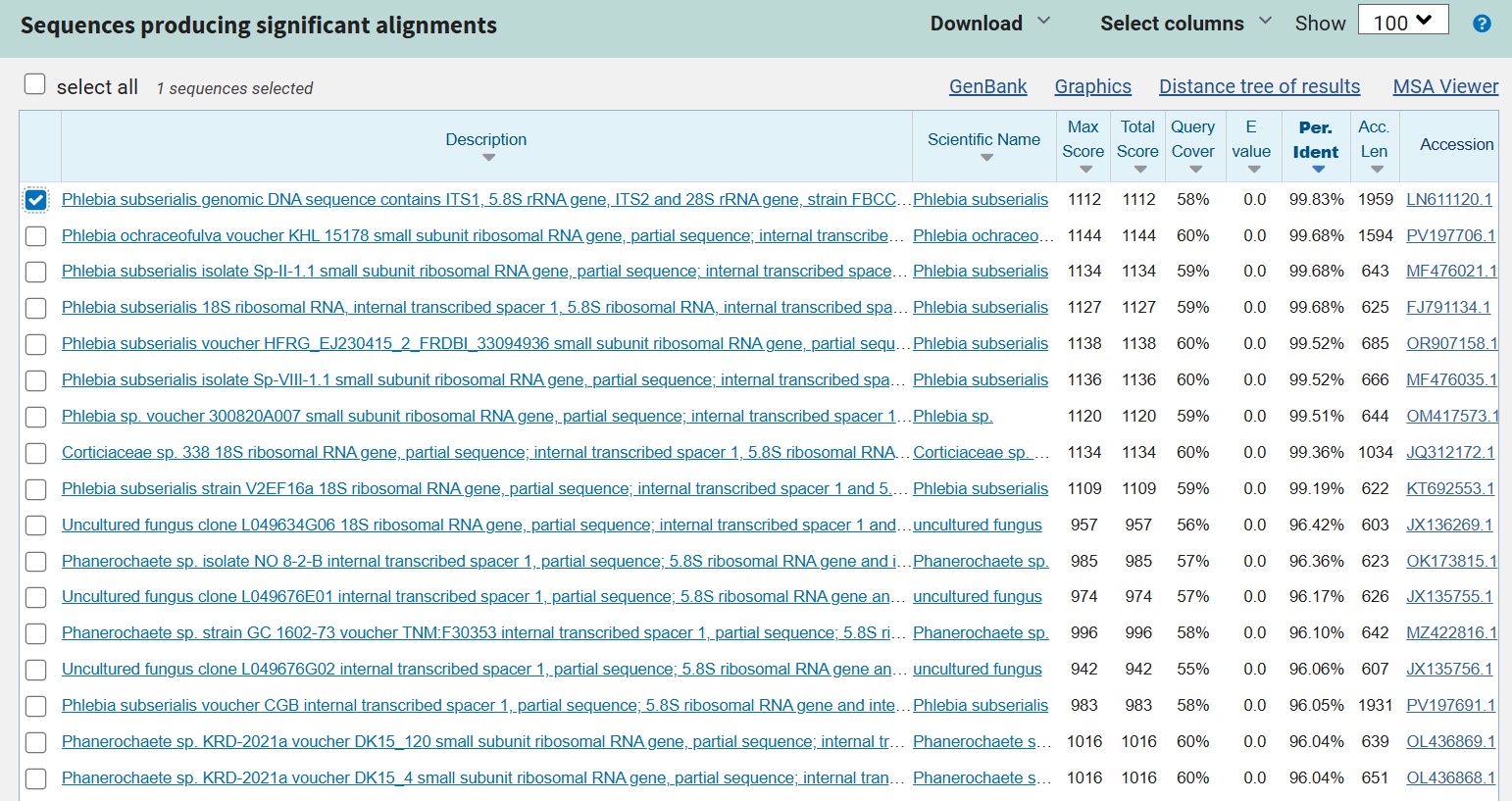Open accession JQ312172.1
Image resolution: width=1512 pixels, height=801 pixels.
tap(1450, 452)
